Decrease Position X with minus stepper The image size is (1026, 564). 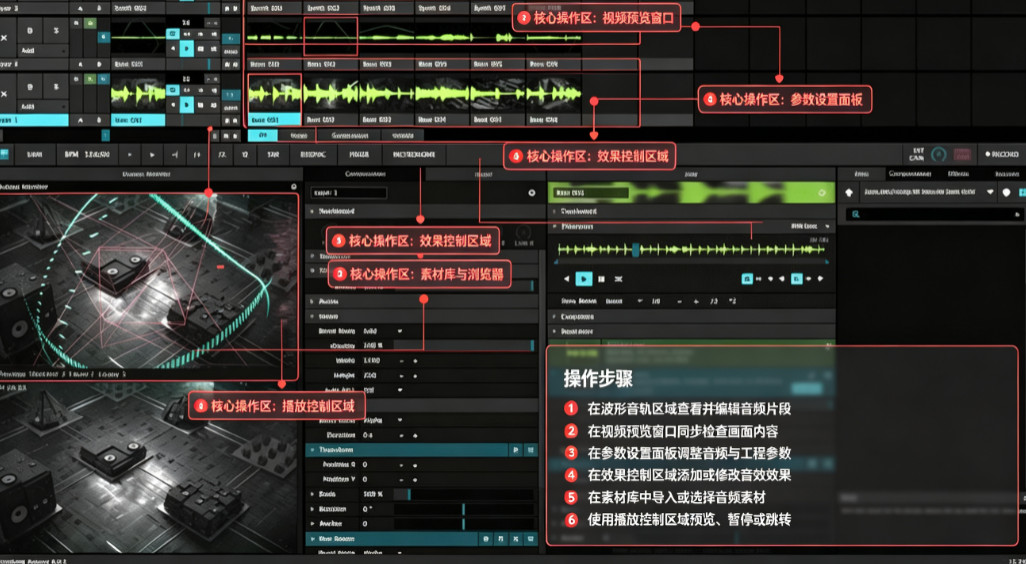(401, 465)
